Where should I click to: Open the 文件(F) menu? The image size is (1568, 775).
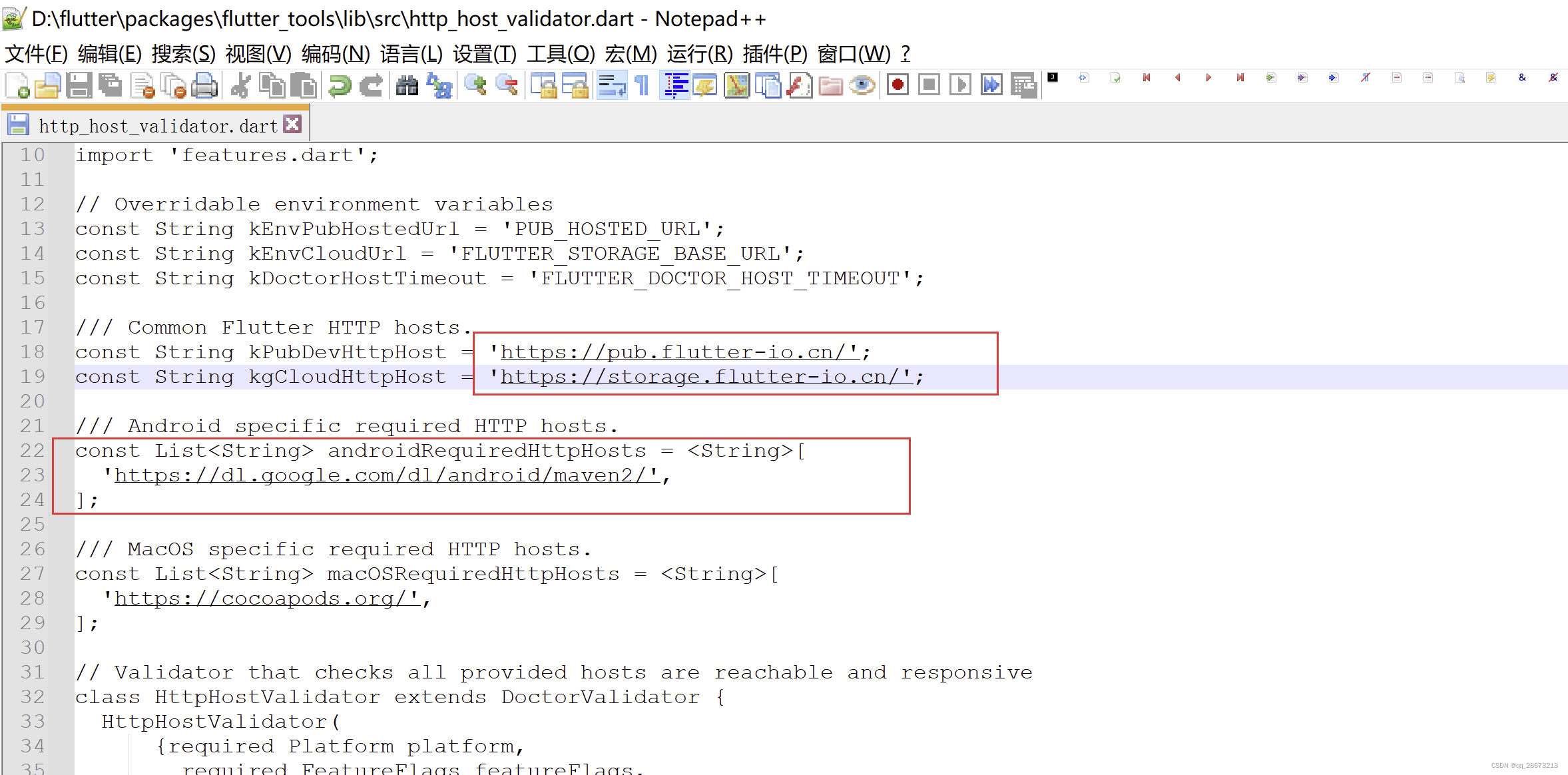[37, 53]
